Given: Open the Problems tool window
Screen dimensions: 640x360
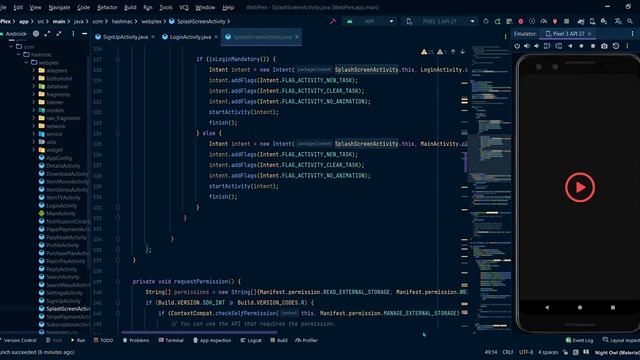Looking at the screenshot, I should point(136,340).
